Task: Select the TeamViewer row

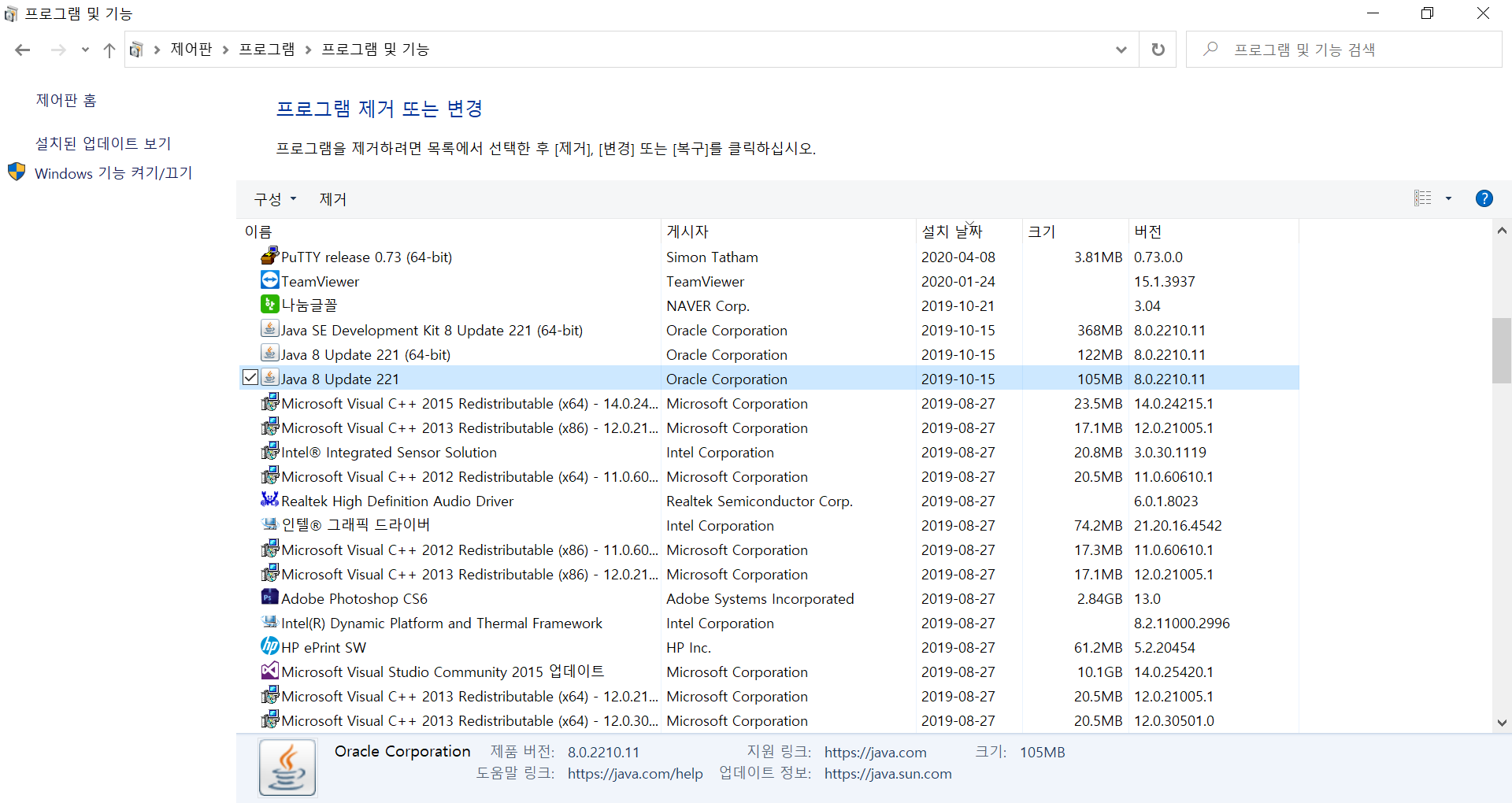Action: click(x=769, y=281)
